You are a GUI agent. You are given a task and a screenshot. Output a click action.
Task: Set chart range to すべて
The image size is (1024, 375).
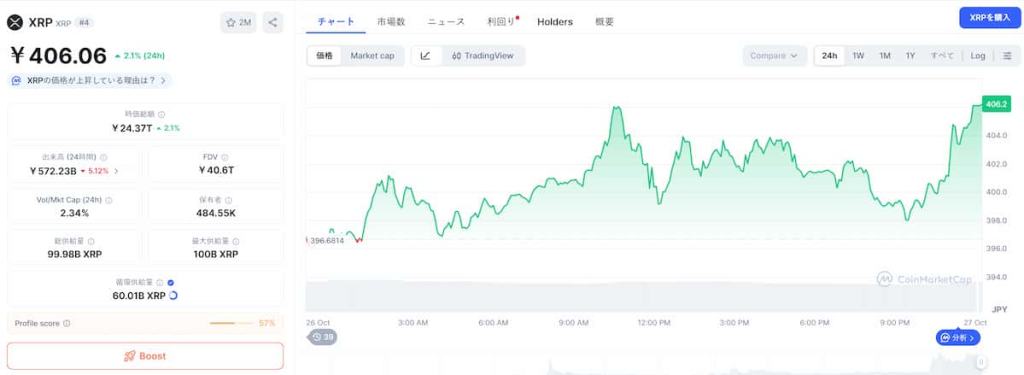click(x=942, y=56)
